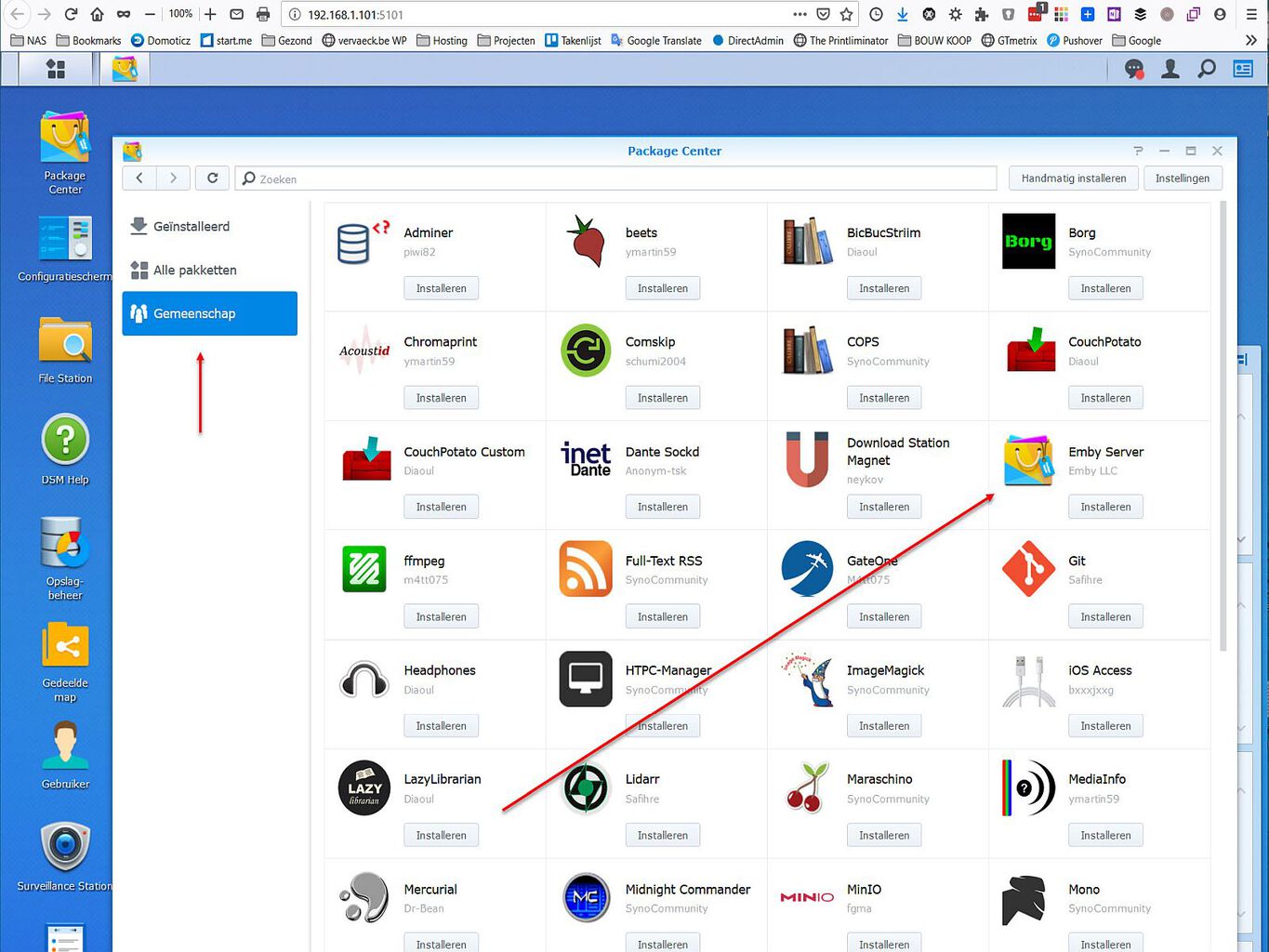Click the DSM notifications chat icon
The width and height of the screenshot is (1269, 952).
[x=1133, y=69]
